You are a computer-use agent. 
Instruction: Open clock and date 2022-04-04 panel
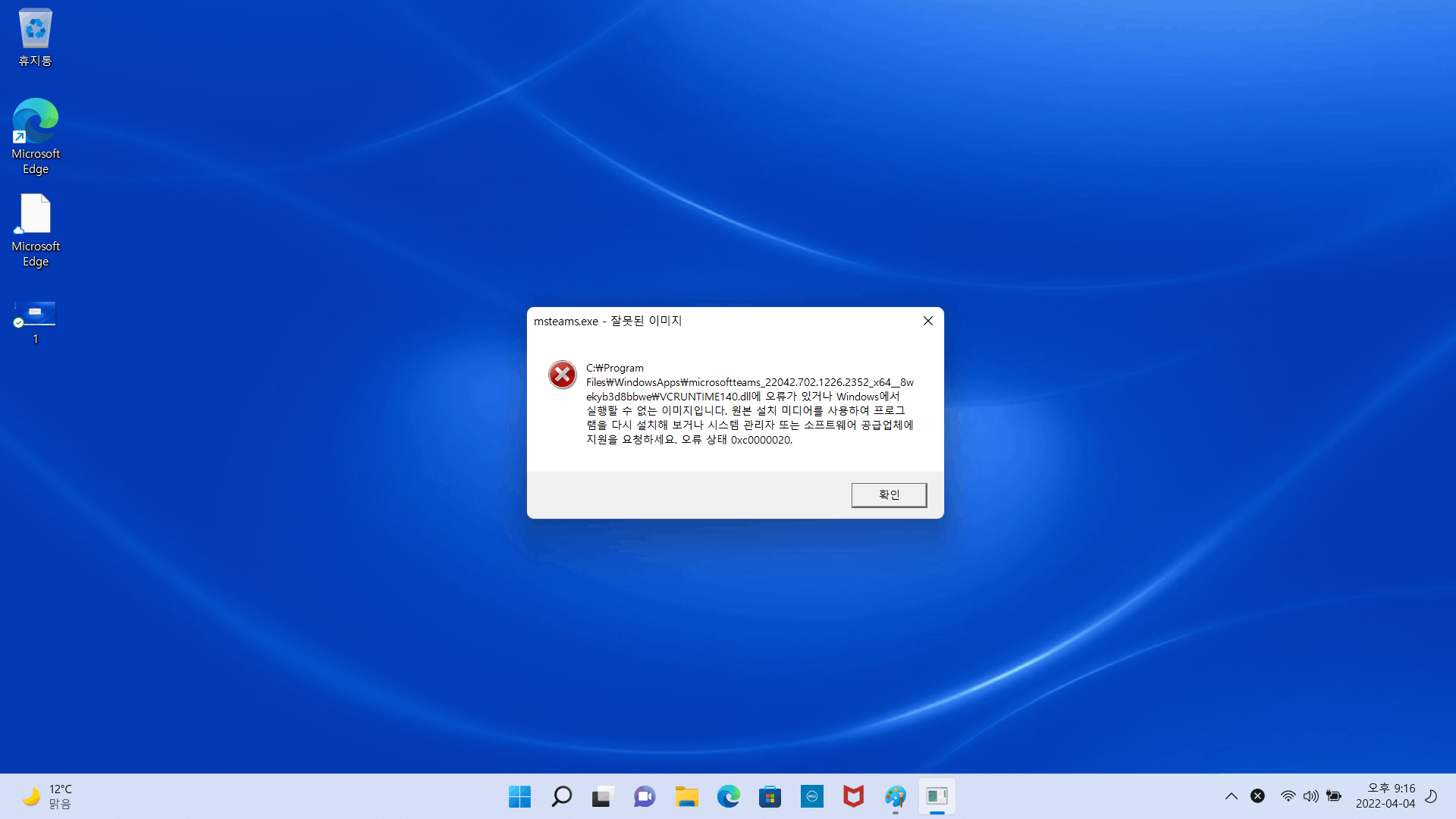[1385, 796]
